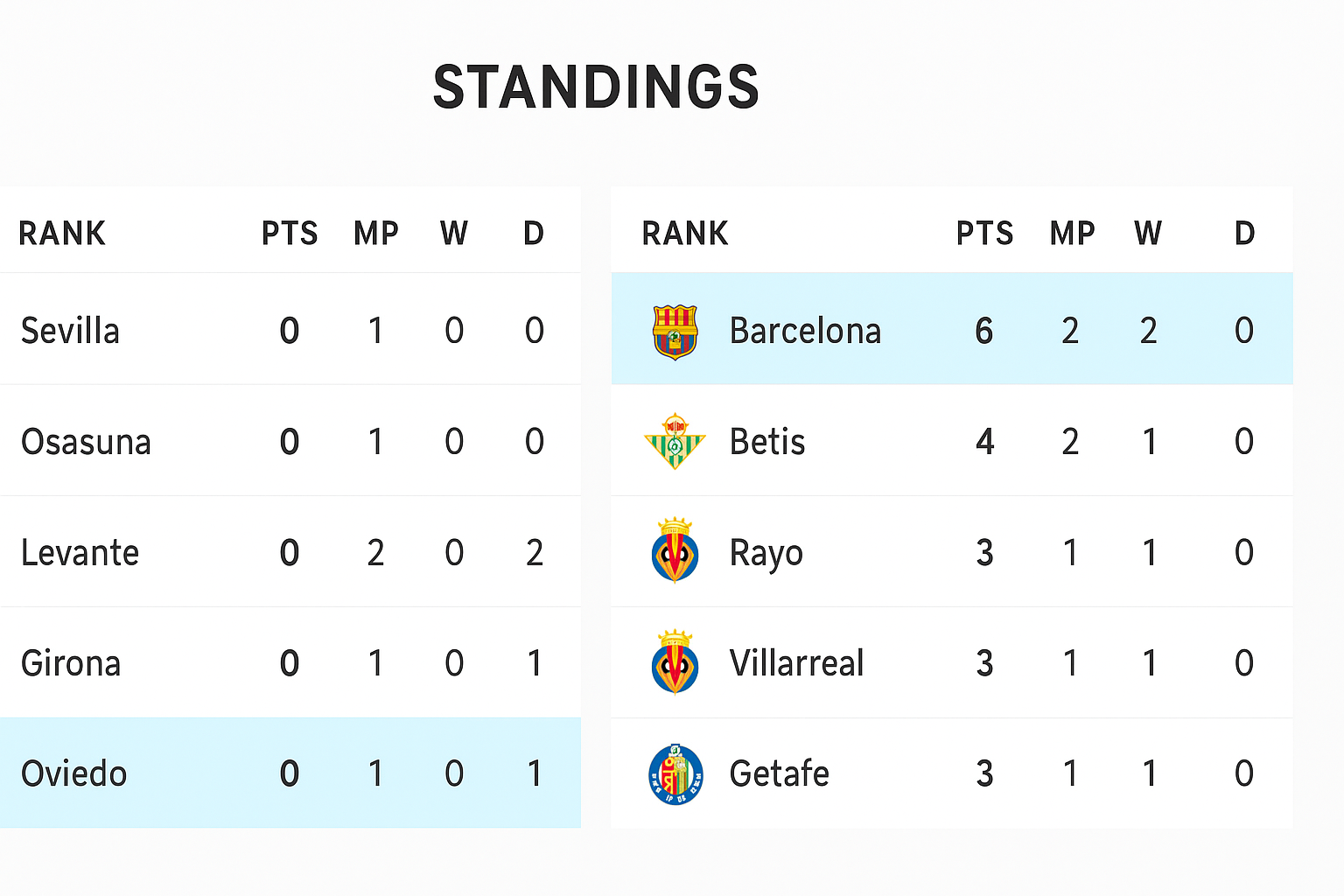
Task: Click the Betis club crest icon
Action: [675, 442]
